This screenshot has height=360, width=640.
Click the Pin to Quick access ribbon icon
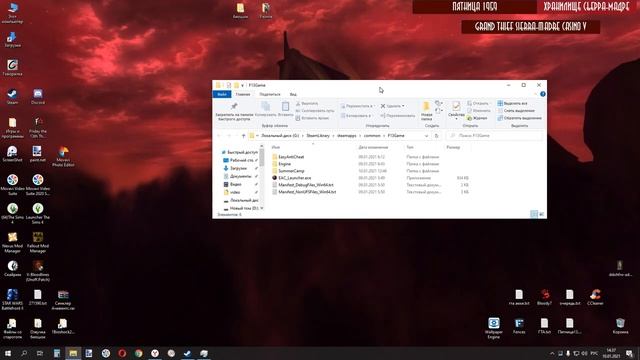point(234,107)
